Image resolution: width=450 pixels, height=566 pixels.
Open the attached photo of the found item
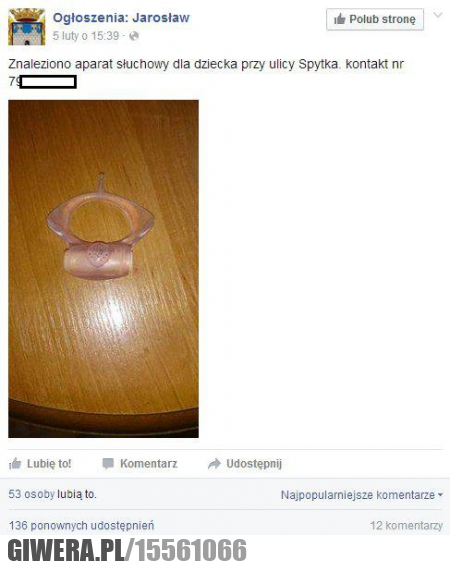coord(103,269)
